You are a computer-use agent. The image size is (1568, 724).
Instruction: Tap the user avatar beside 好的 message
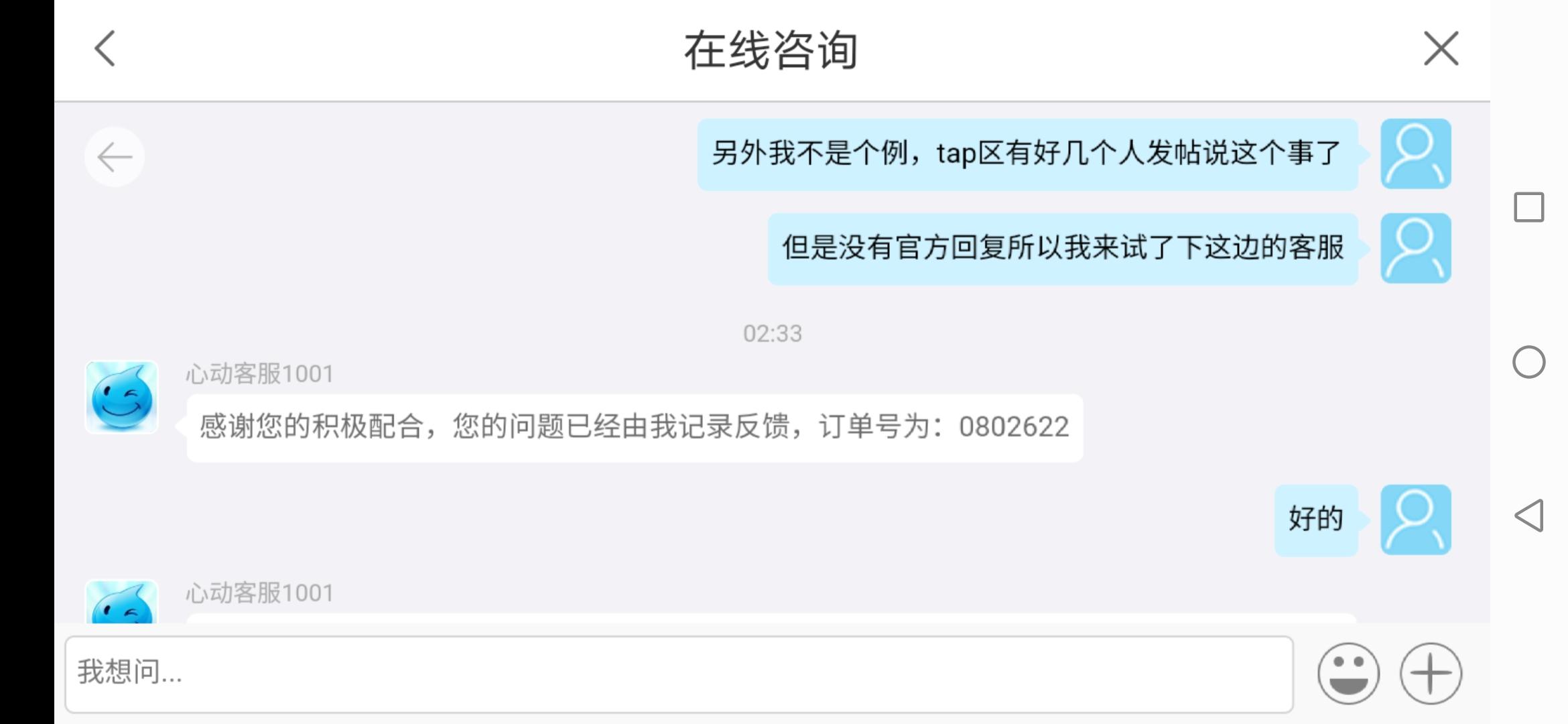pos(1416,520)
